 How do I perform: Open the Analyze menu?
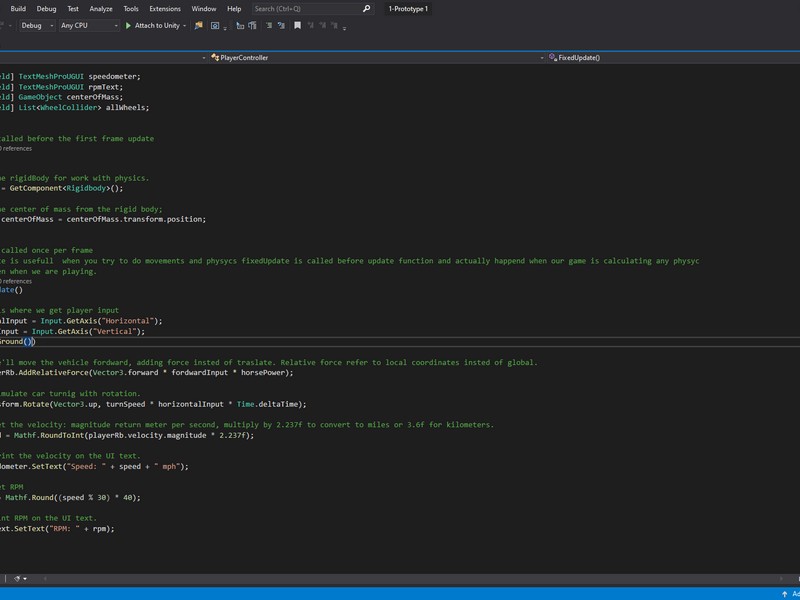coord(101,8)
